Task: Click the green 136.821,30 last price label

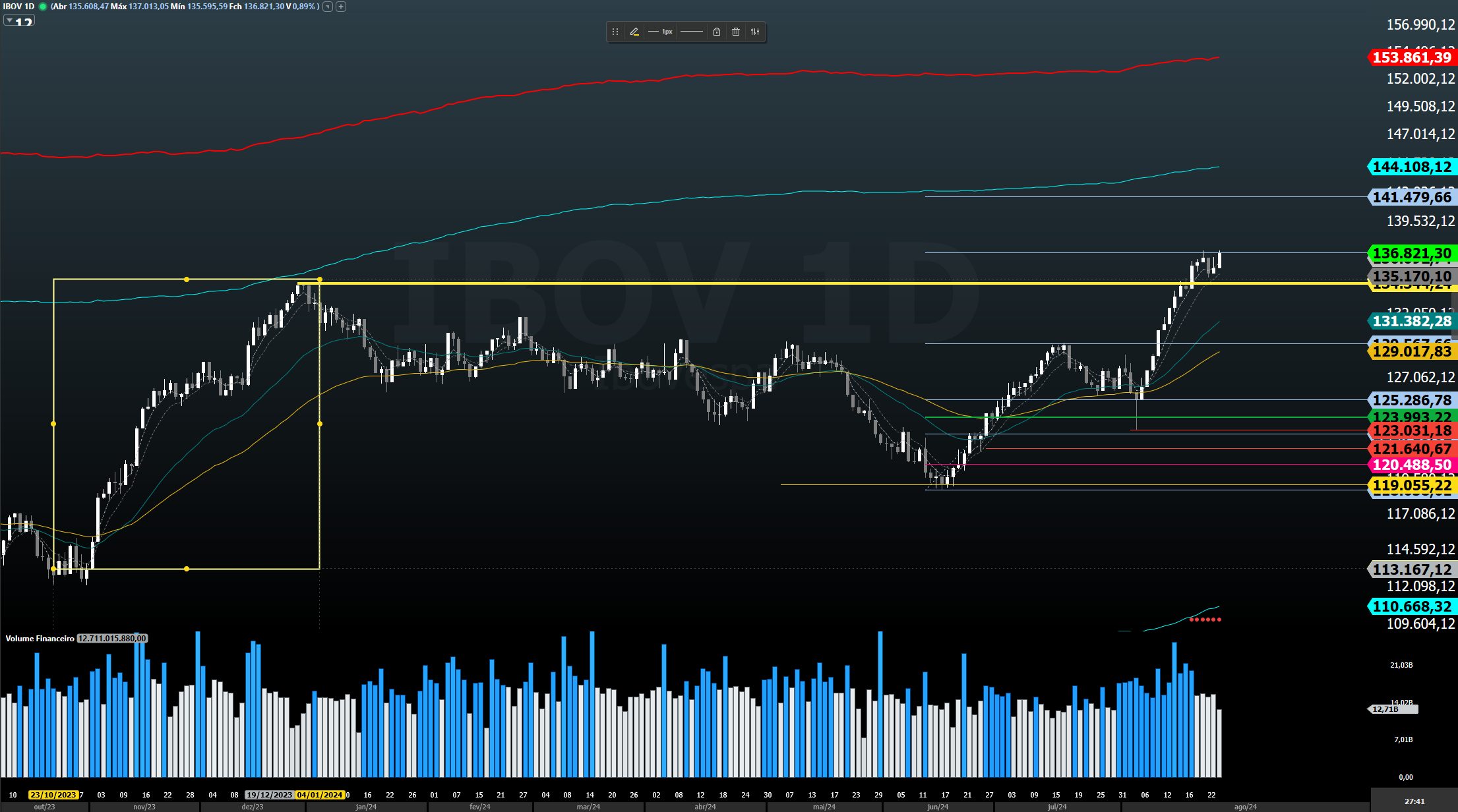Action: (1411, 253)
